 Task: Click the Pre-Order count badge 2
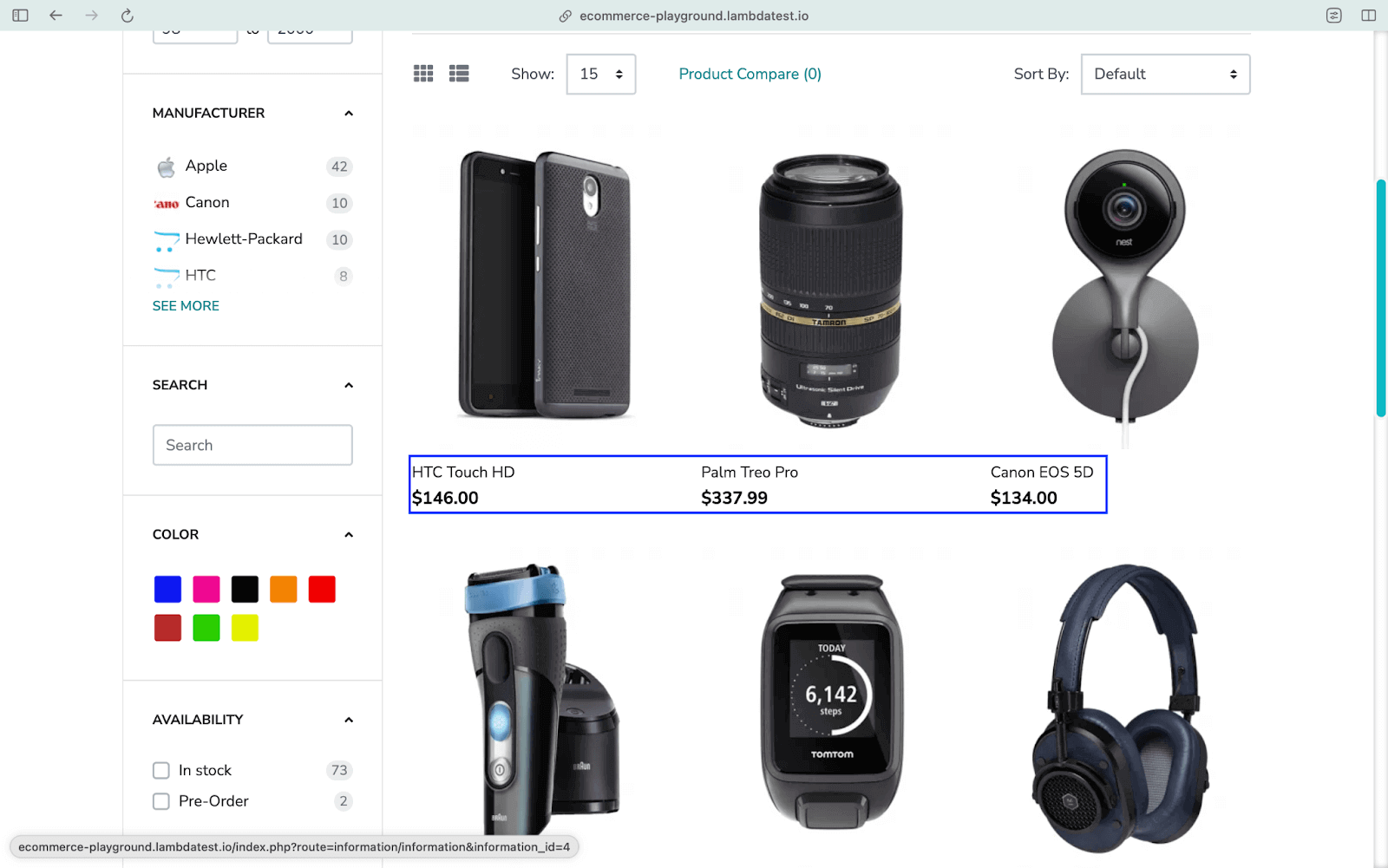(x=344, y=801)
